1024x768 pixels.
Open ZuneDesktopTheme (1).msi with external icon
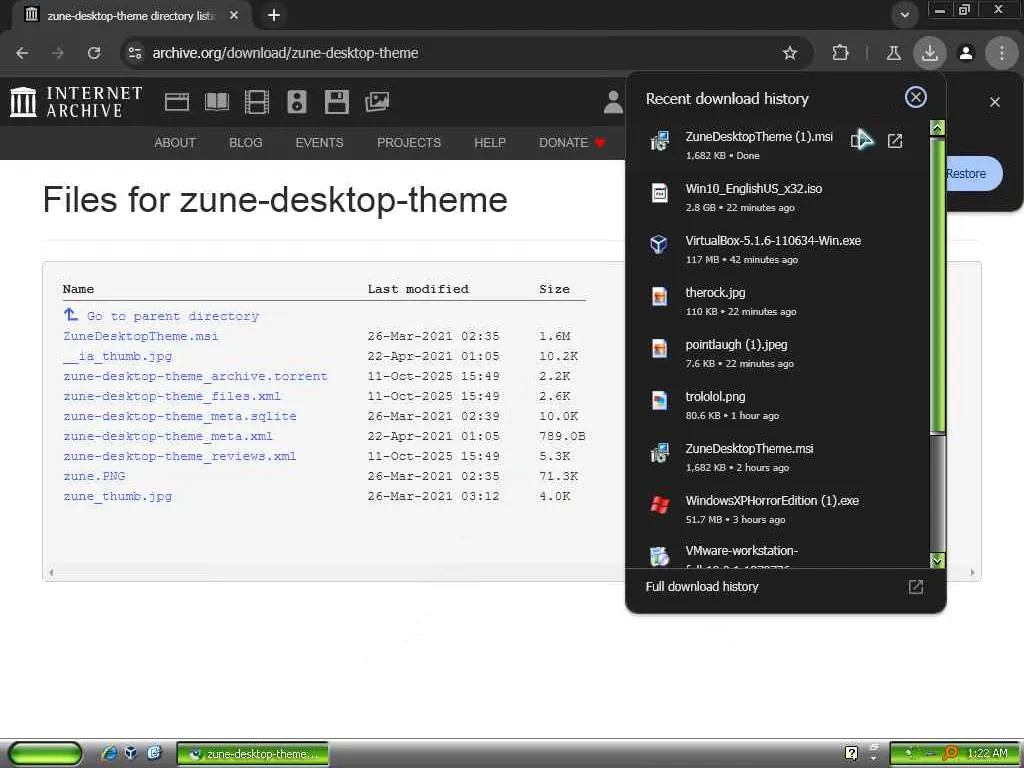895,140
